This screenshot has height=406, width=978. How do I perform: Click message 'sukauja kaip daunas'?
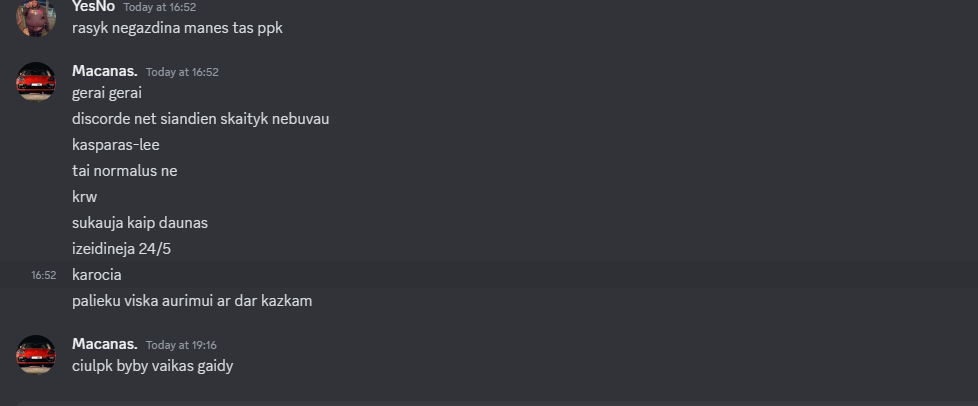(140, 223)
